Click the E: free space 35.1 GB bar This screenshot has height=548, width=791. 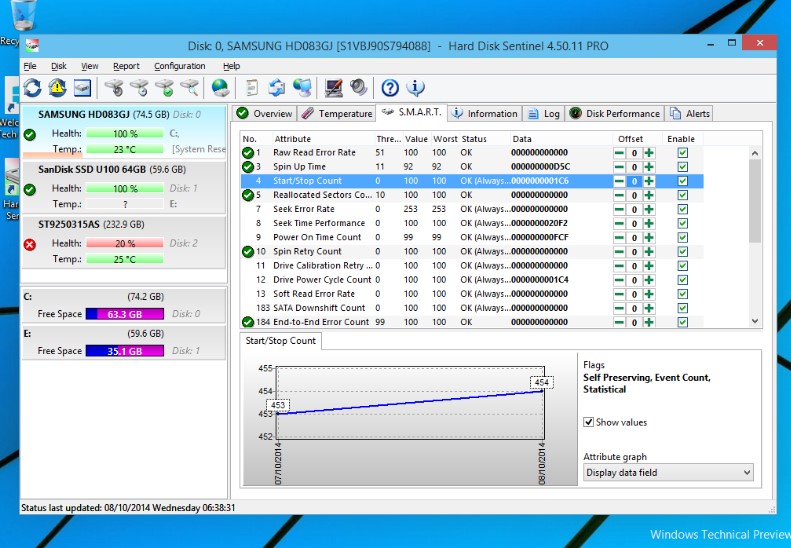(125, 351)
